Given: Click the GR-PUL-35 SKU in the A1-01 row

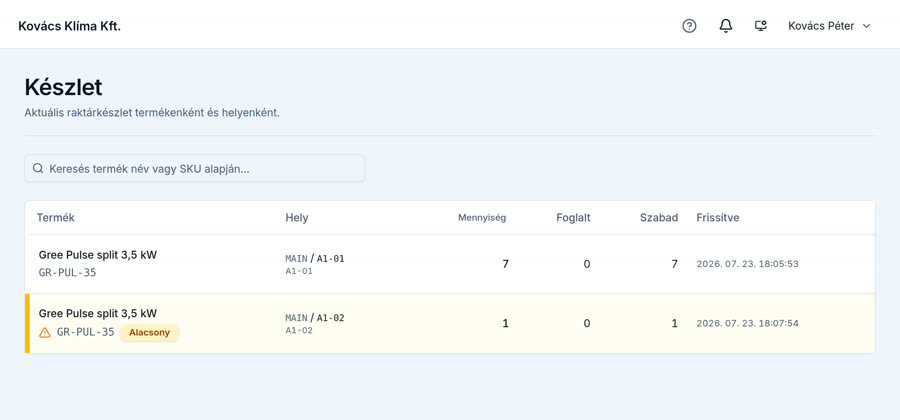Looking at the screenshot, I should [67, 273].
